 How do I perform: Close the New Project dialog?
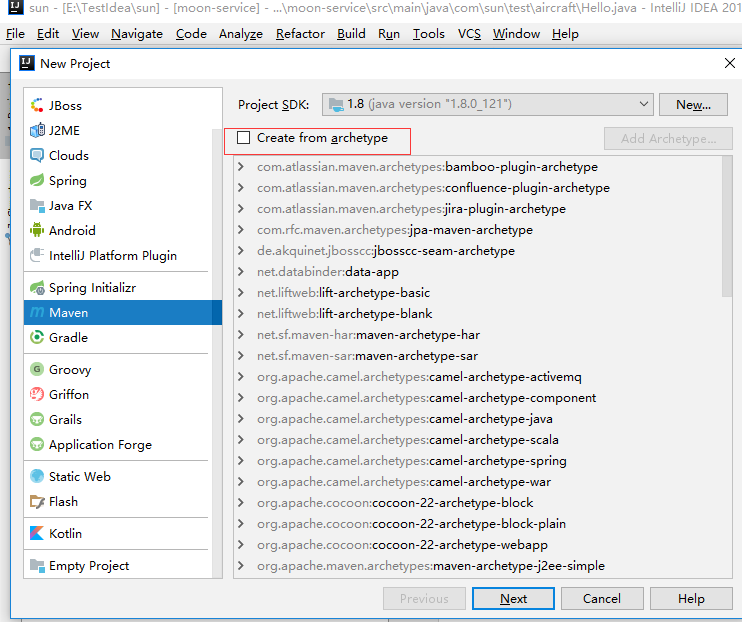click(x=730, y=63)
